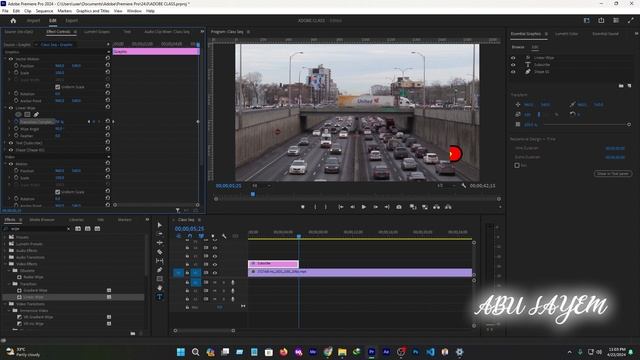Enable the Roll checkbox

[517, 165]
